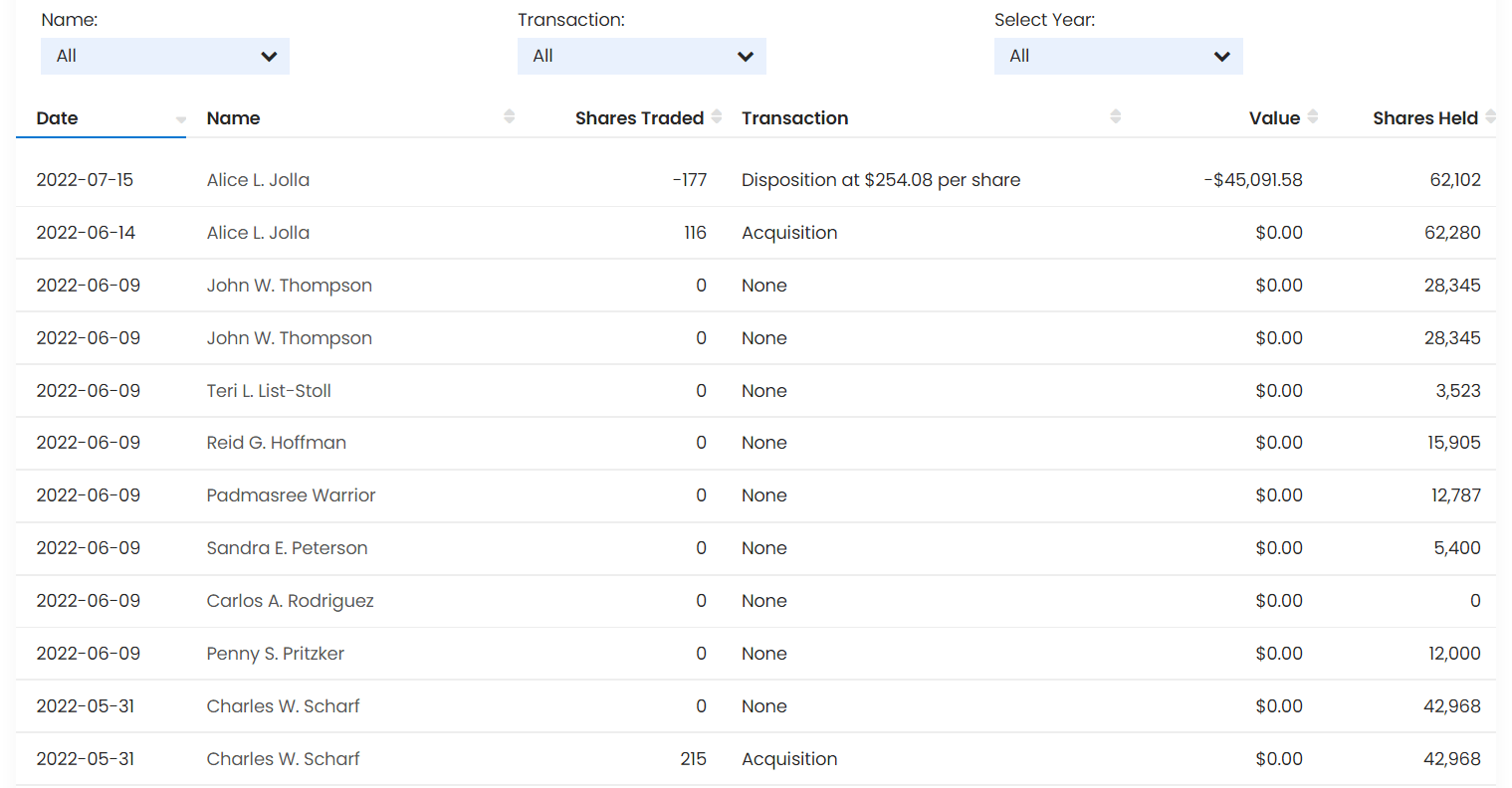The height and width of the screenshot is (788, 1512).
Task: Click Acquisition in Charles W. Scharf row
Action: click(789, 759)
